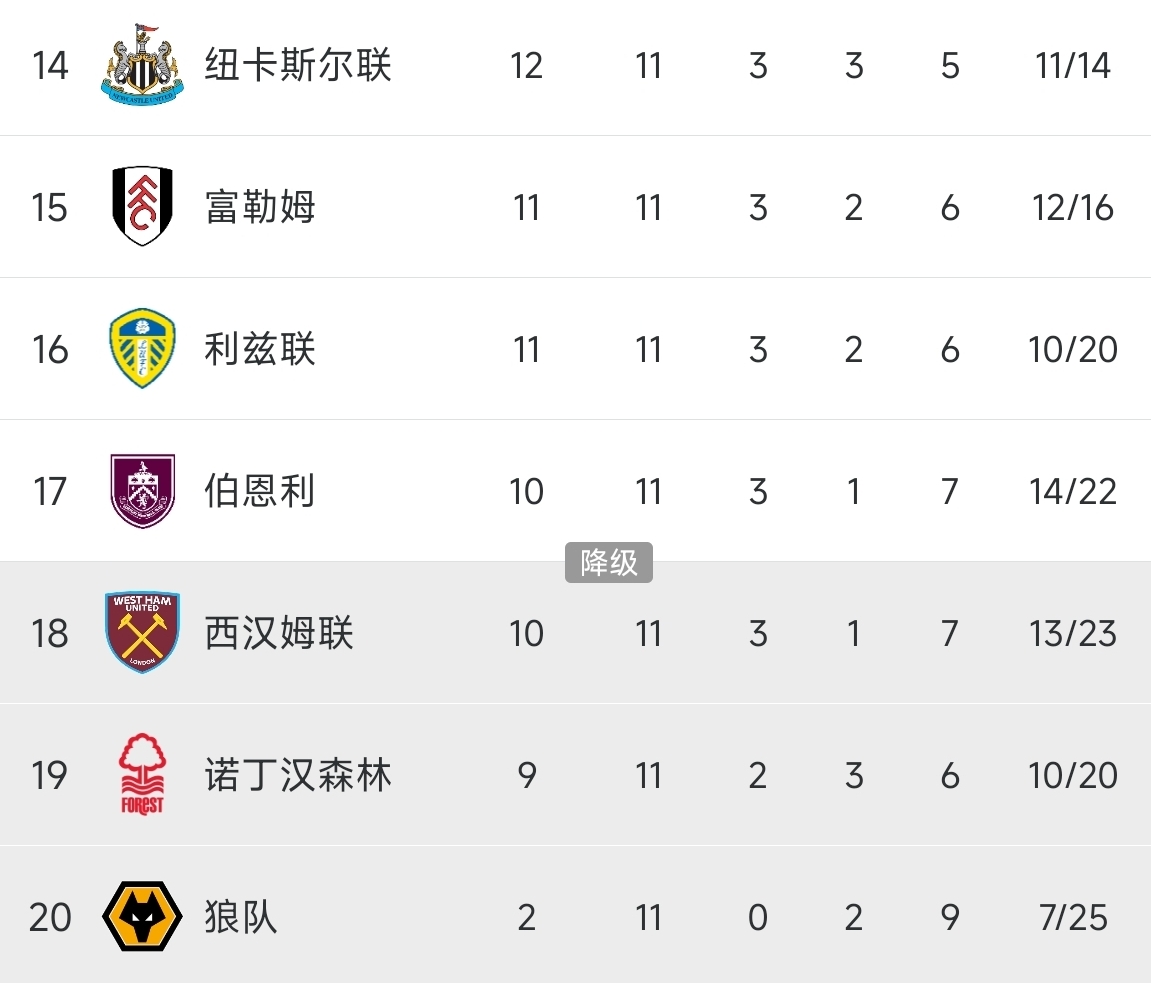
Task: Click the 降级 relegation badge
Action: (x=608, y=562)
